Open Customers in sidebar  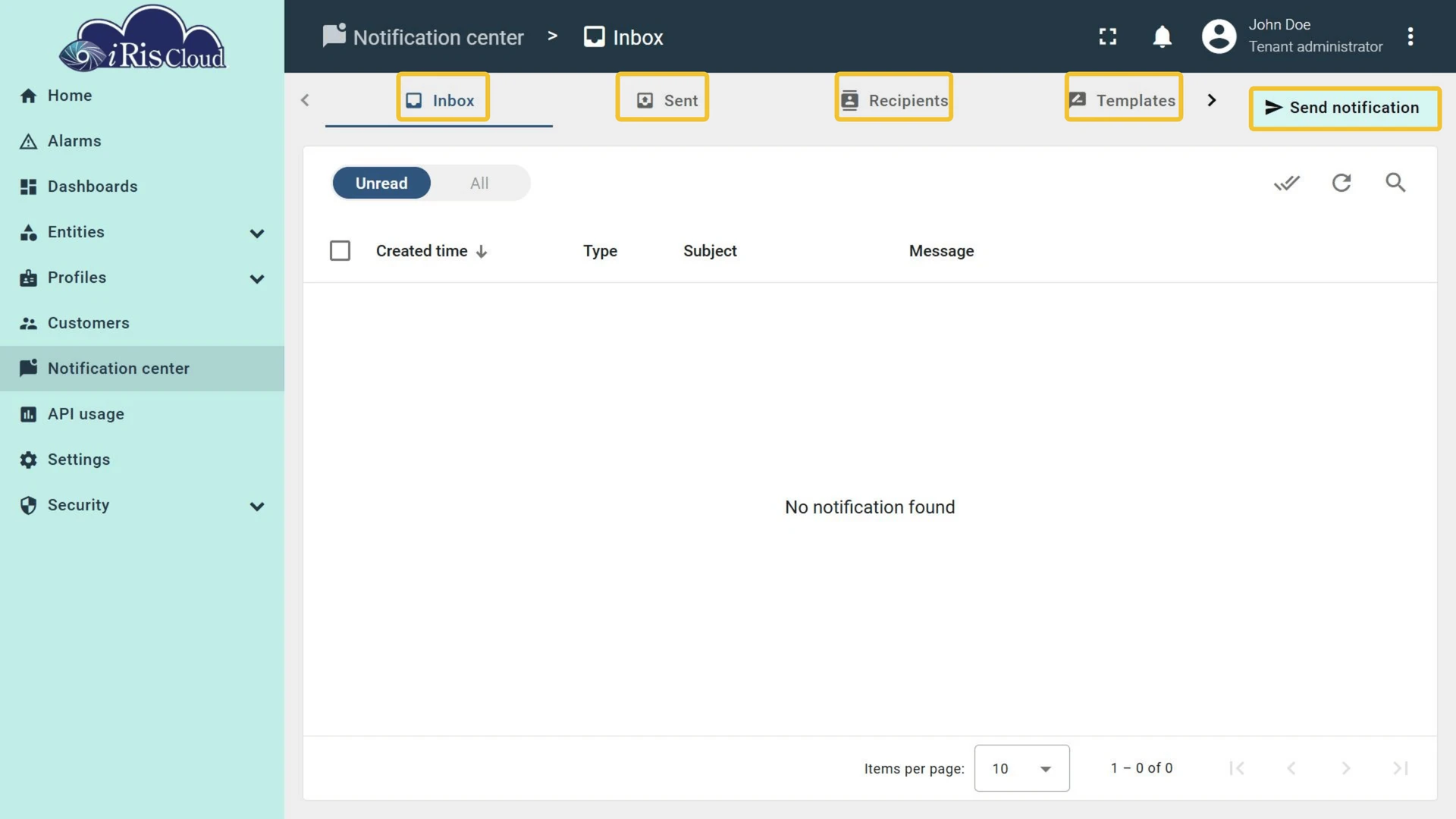pyautogui.click(x=142, y=323)
